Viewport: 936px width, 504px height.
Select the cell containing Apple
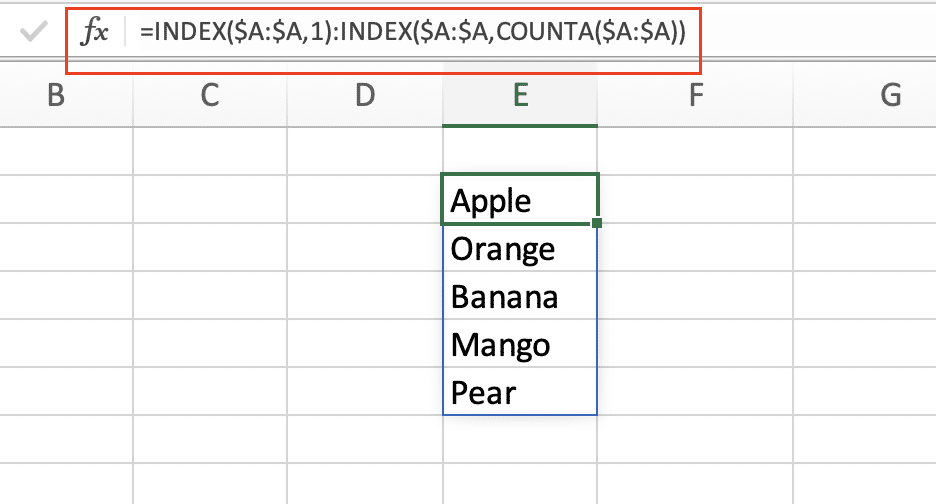(x=519, y=199)
